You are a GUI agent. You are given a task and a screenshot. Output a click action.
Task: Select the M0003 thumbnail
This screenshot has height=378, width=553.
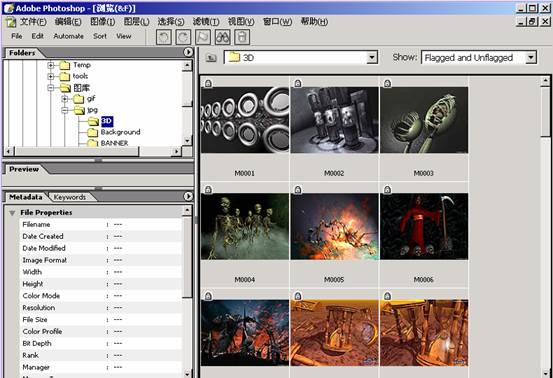(x=424, y=120)
